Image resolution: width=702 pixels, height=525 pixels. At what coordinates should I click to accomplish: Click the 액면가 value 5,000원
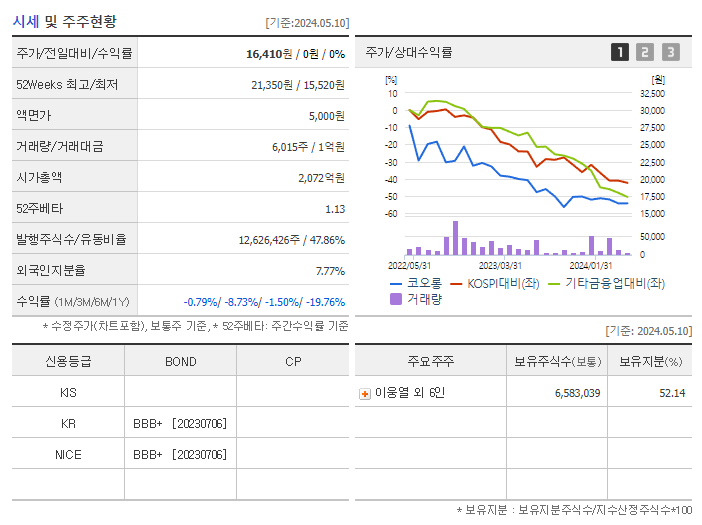(326, 116)
